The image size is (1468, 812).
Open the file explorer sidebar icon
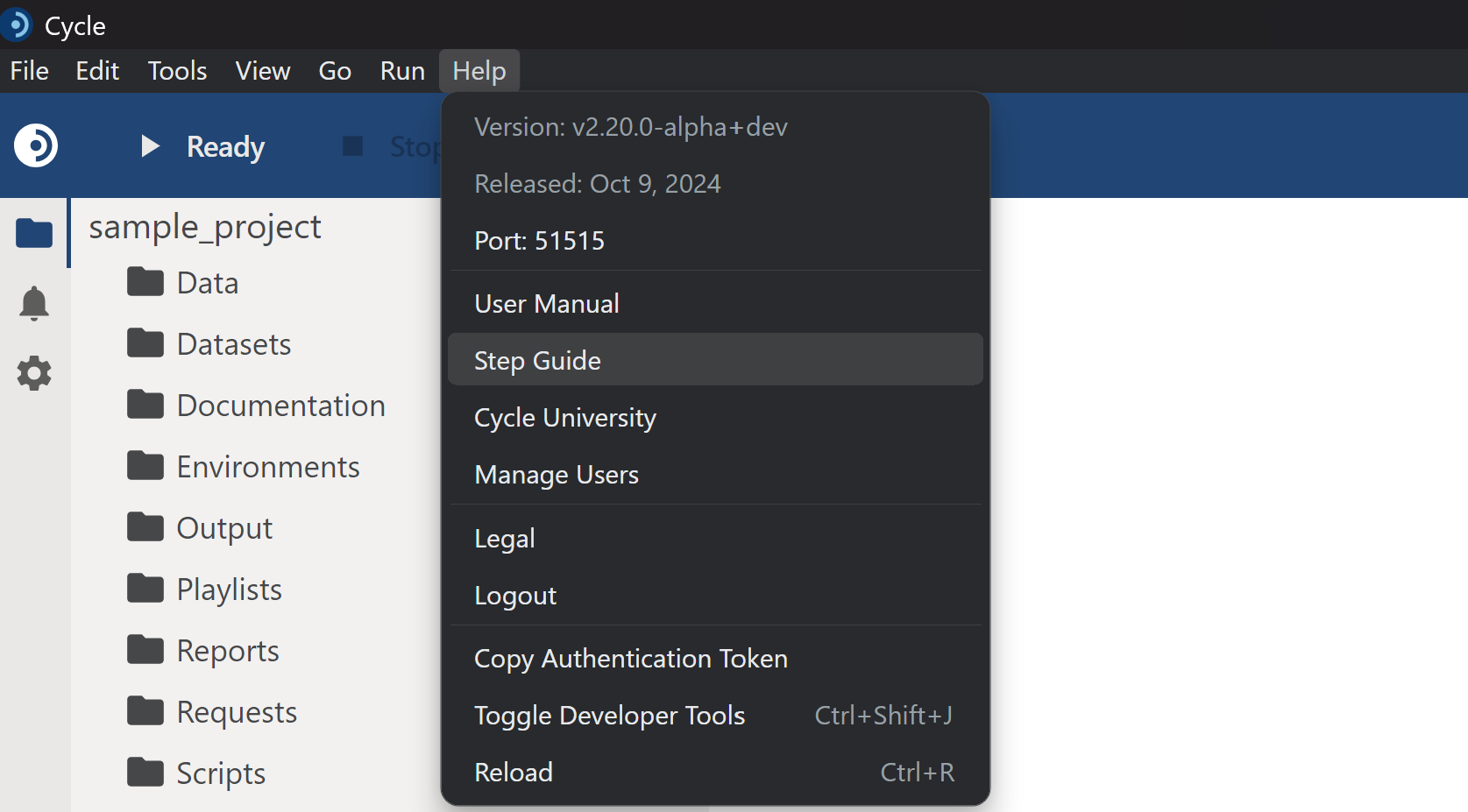pos(34,233)
